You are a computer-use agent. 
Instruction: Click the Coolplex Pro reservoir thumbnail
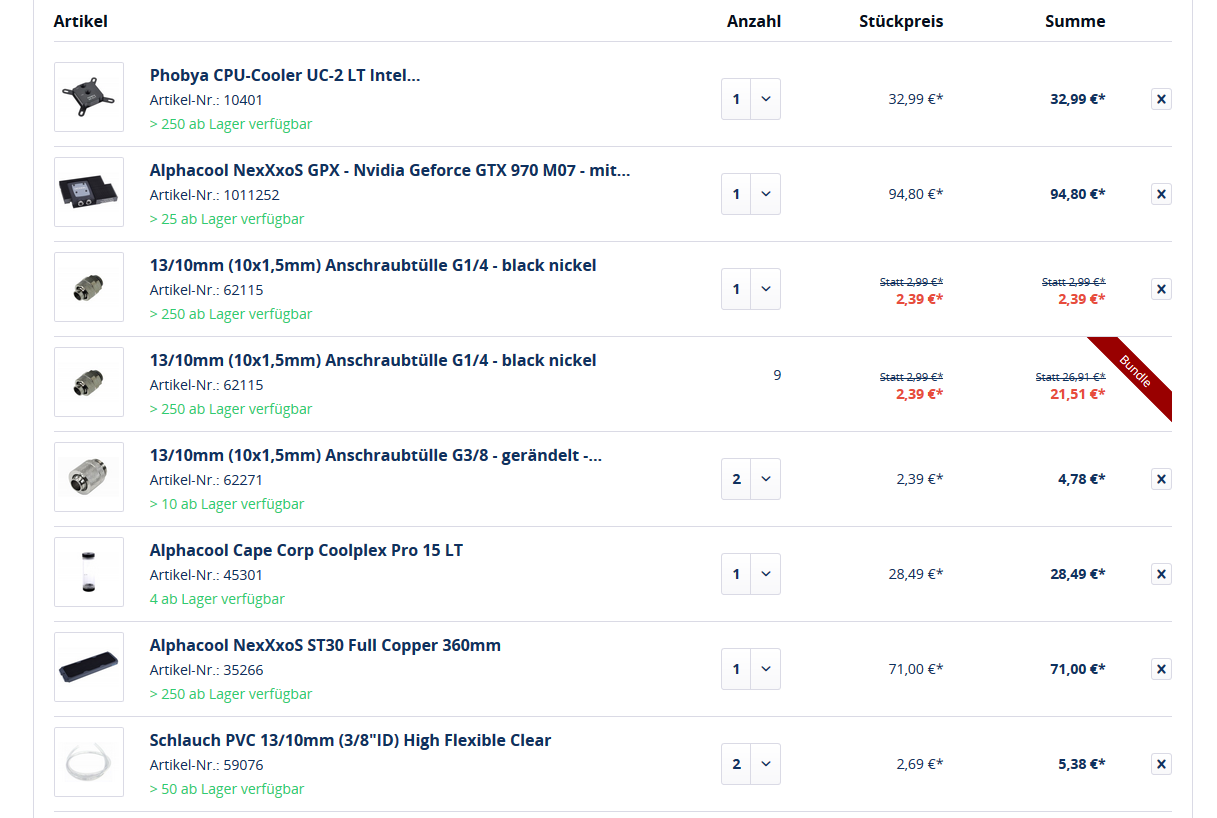pyautogui.click(x=89, y=572)
